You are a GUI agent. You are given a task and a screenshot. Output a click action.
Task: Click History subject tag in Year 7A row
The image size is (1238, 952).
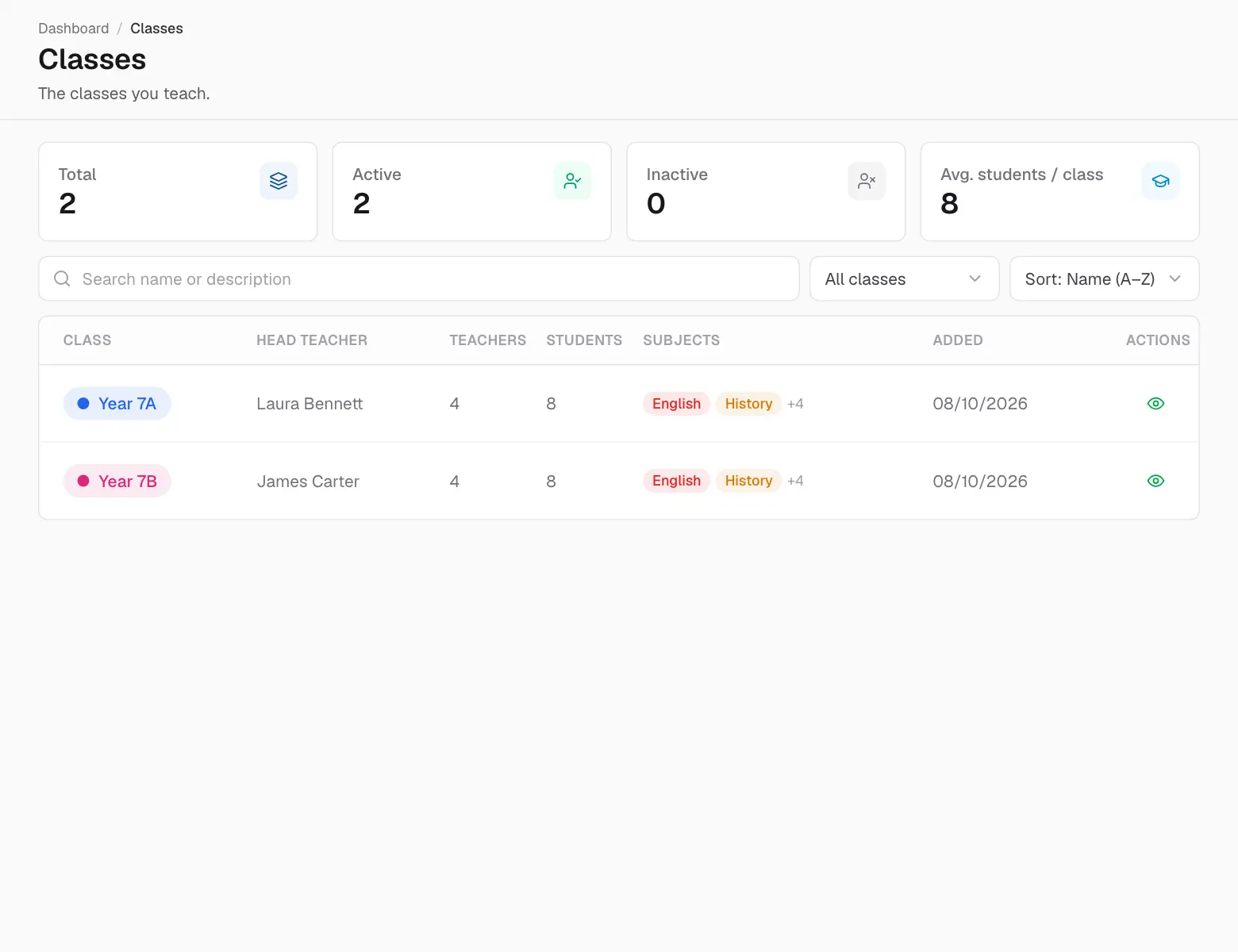748,404
